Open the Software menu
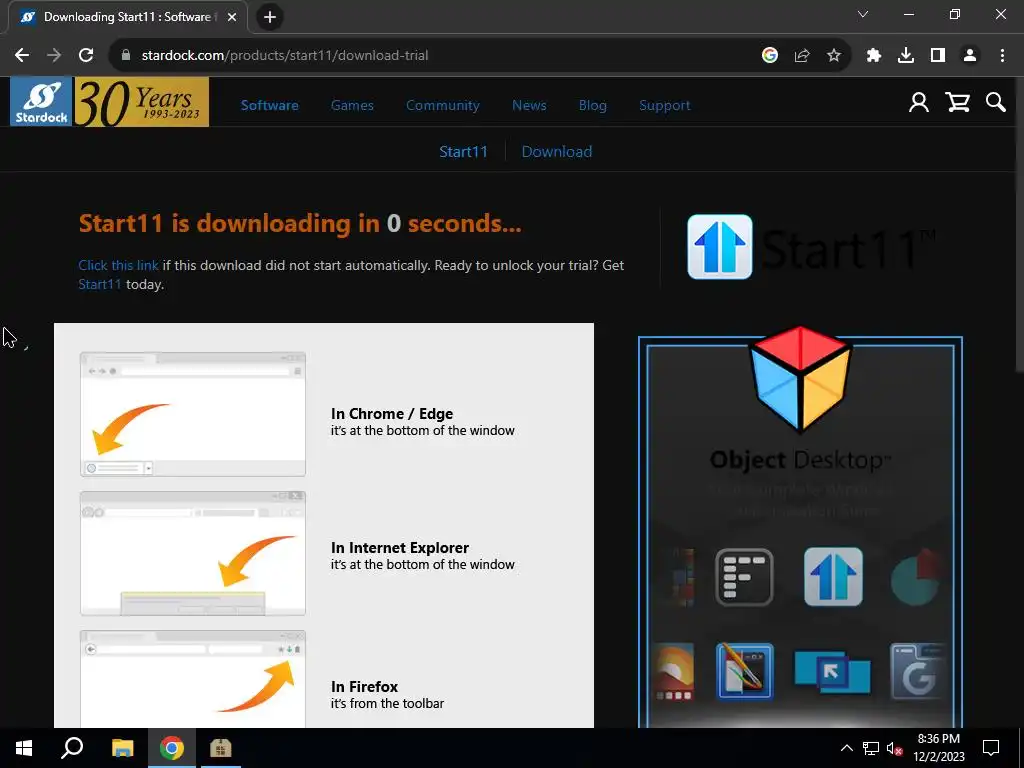Viewport: 1024px width, 768px height. coord(270,105)
